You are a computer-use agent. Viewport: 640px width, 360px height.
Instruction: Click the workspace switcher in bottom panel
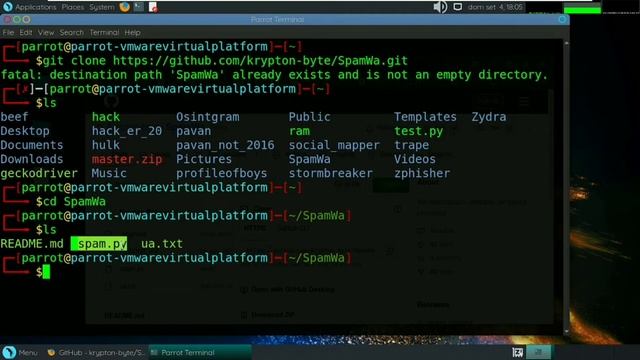(538, 352)
